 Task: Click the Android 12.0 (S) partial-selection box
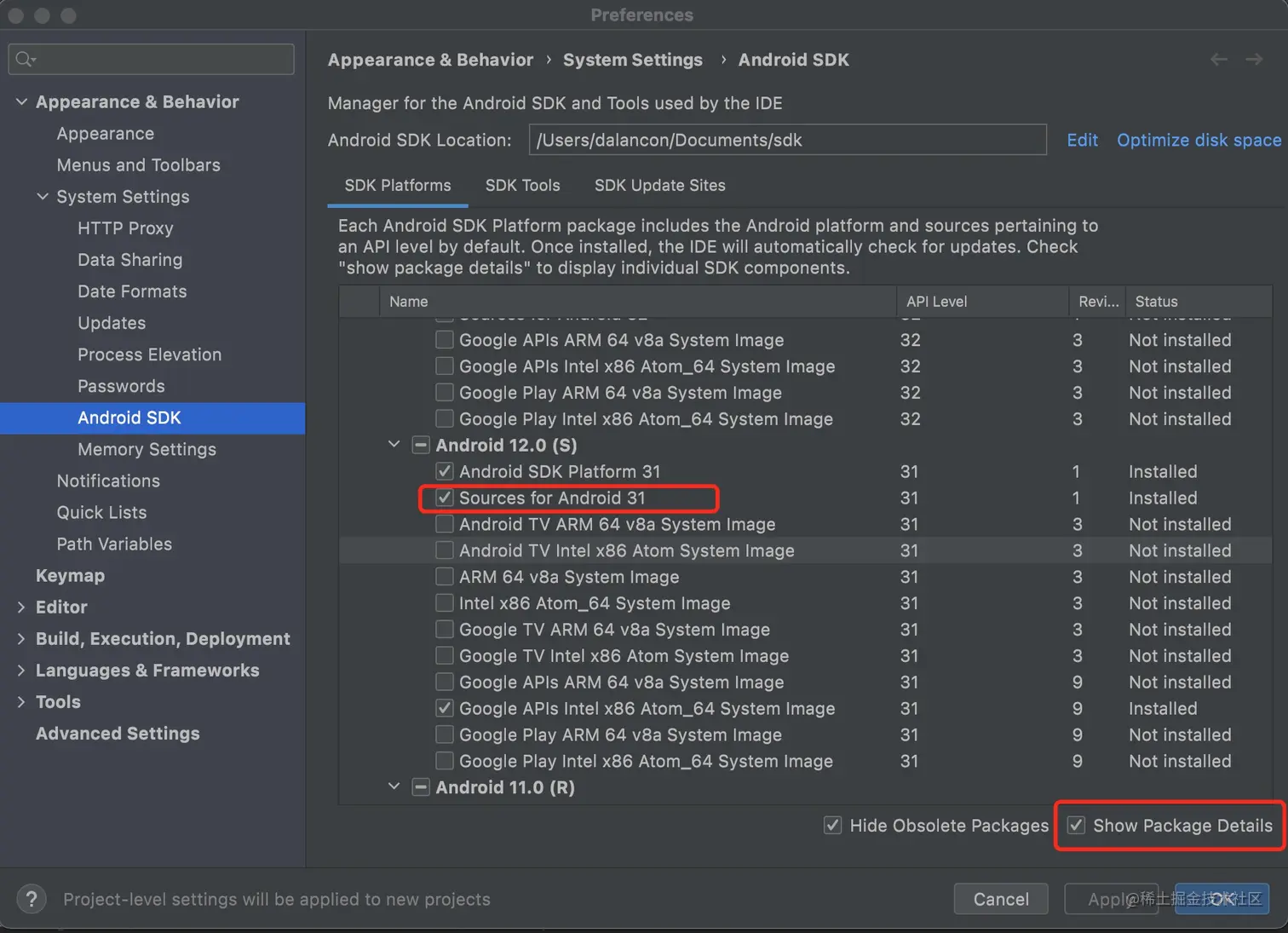click(x=421, y=445)
